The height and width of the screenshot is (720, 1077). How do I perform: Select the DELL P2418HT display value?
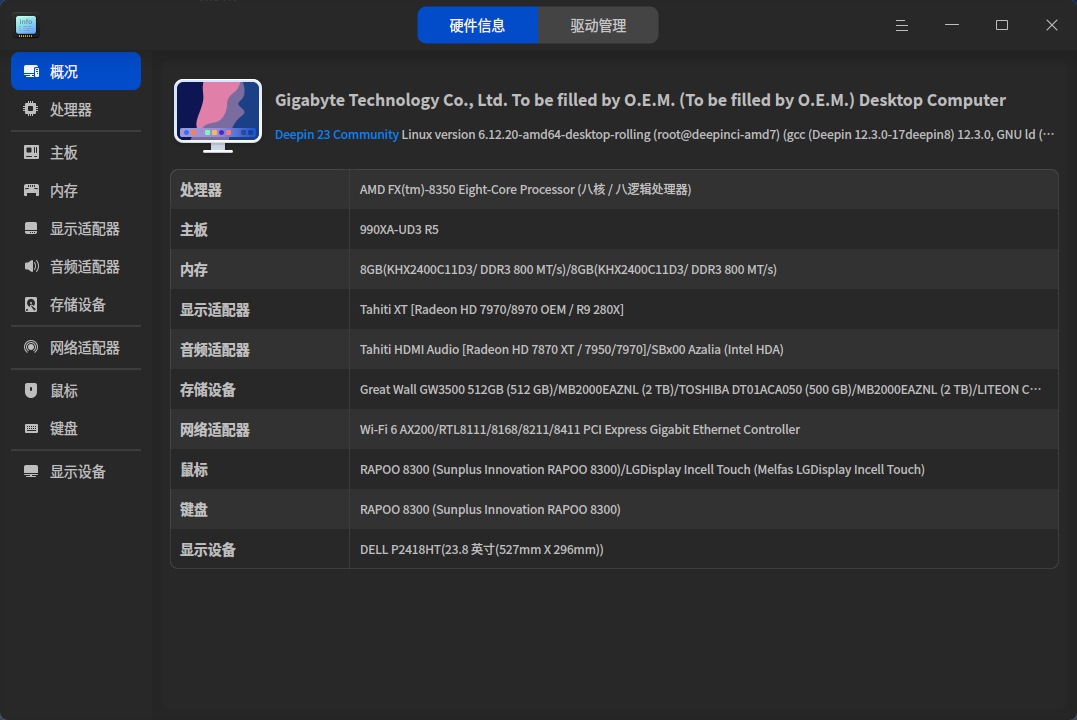481,550
